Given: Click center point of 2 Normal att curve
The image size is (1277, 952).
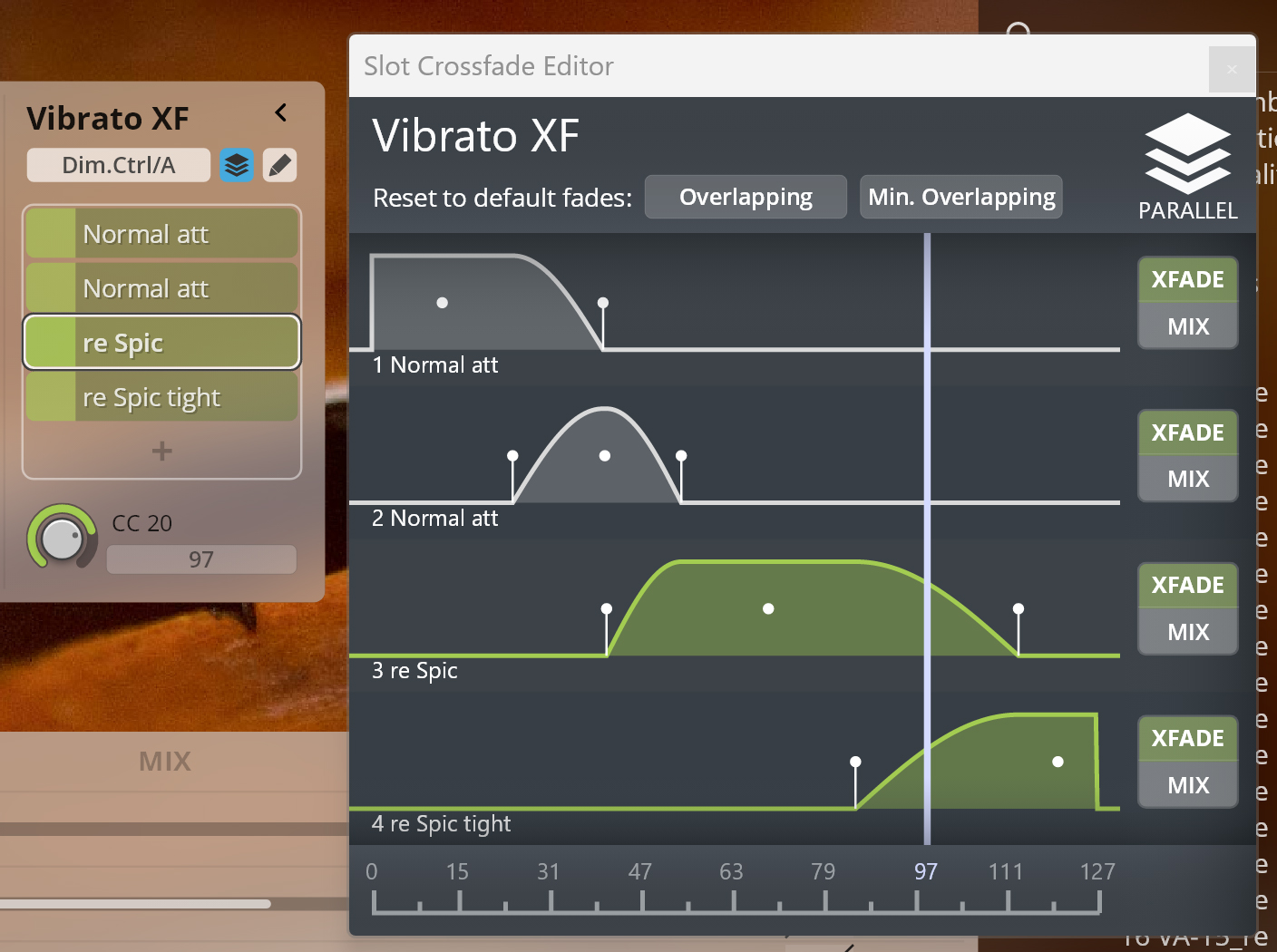Looking at the screenshot, I should point(605,455).
